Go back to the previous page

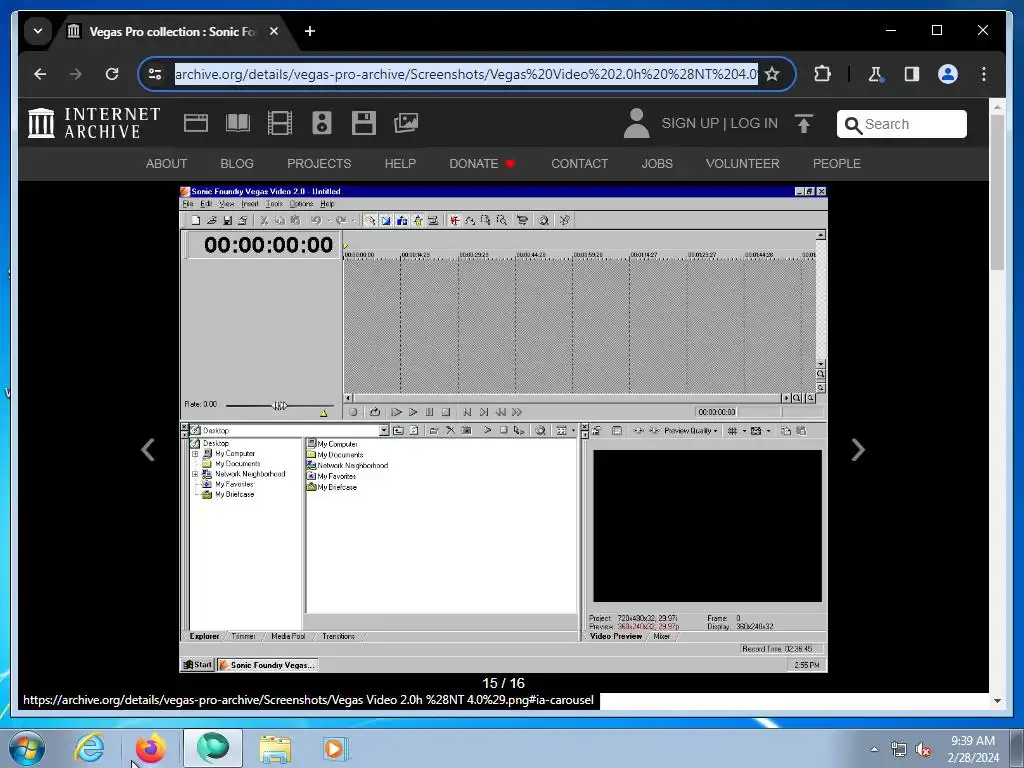click(40, 74)
